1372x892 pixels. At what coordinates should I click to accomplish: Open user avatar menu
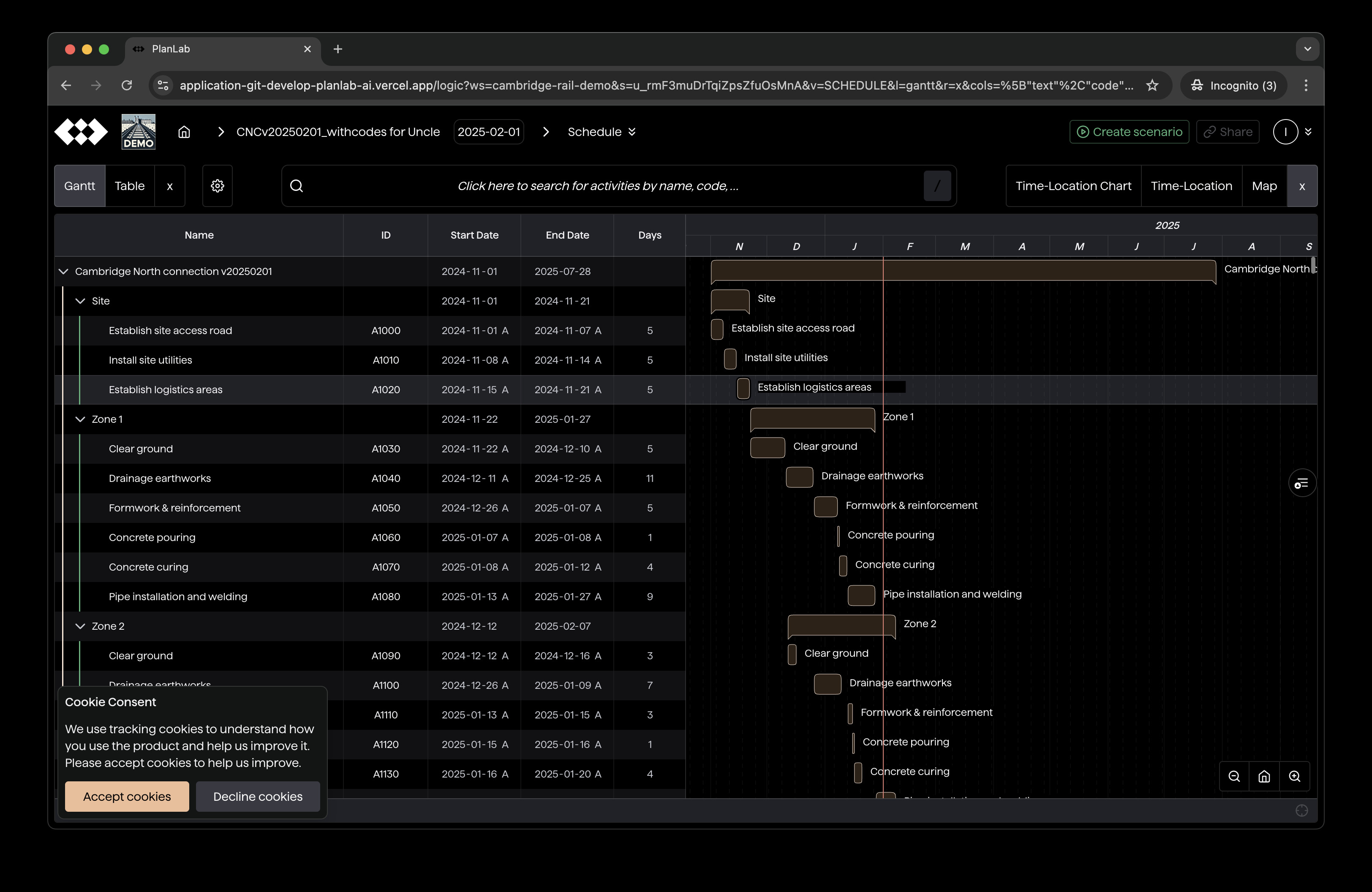1285,132
